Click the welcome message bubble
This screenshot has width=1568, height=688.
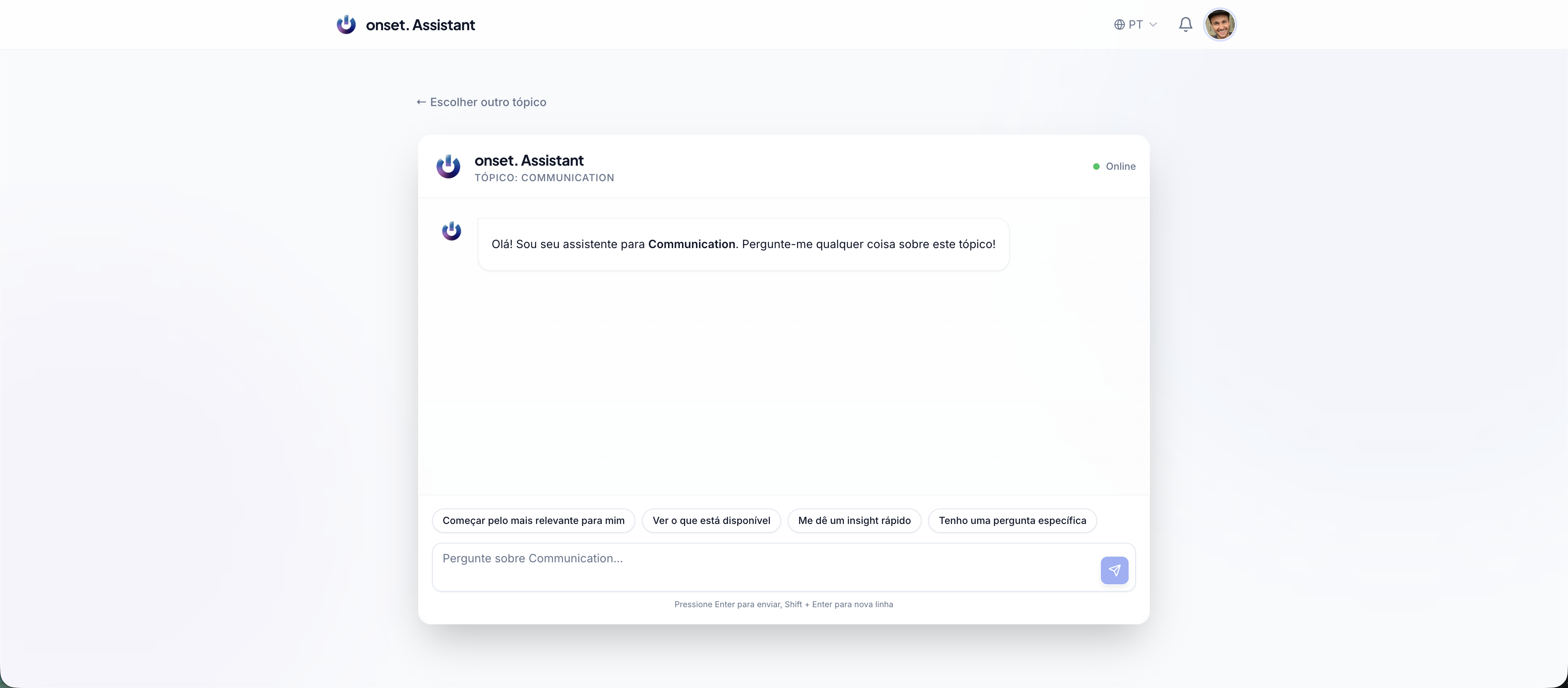click(743, 244)
